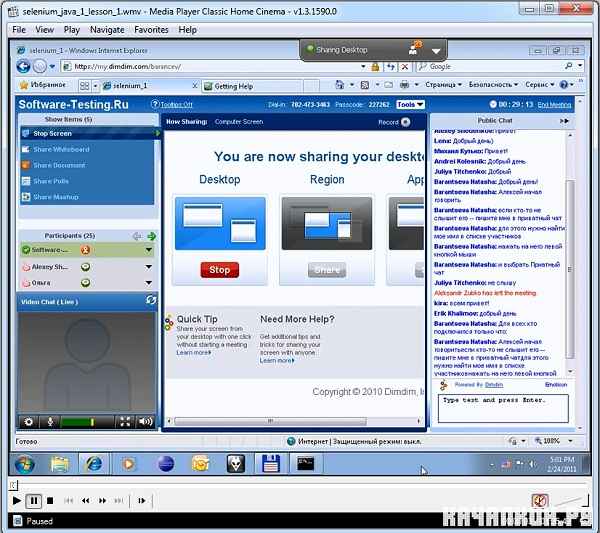Click the video chat fullscreen icon
The image size is (600, 533).
tap(125, 422)
